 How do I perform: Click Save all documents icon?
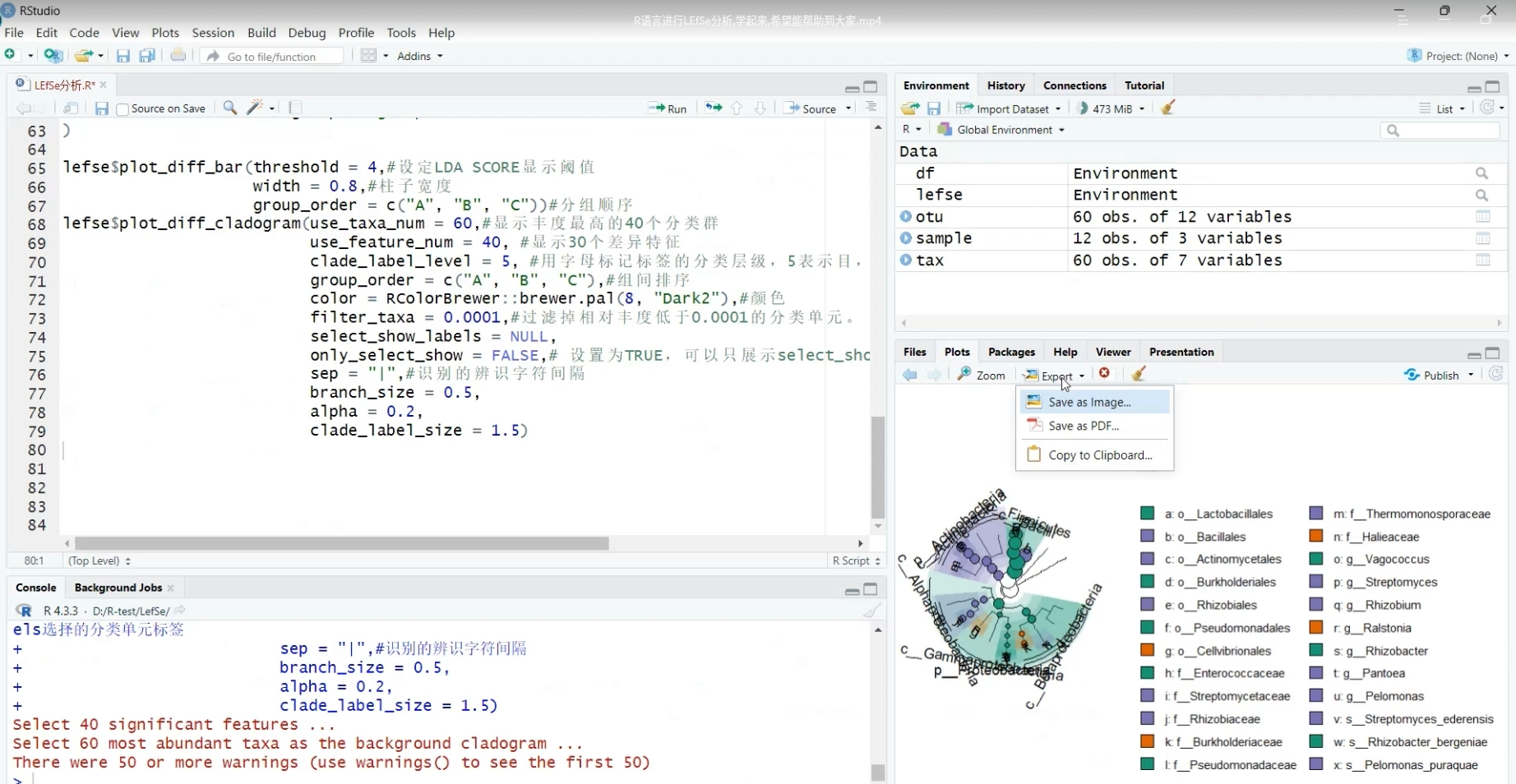(147, 55)
